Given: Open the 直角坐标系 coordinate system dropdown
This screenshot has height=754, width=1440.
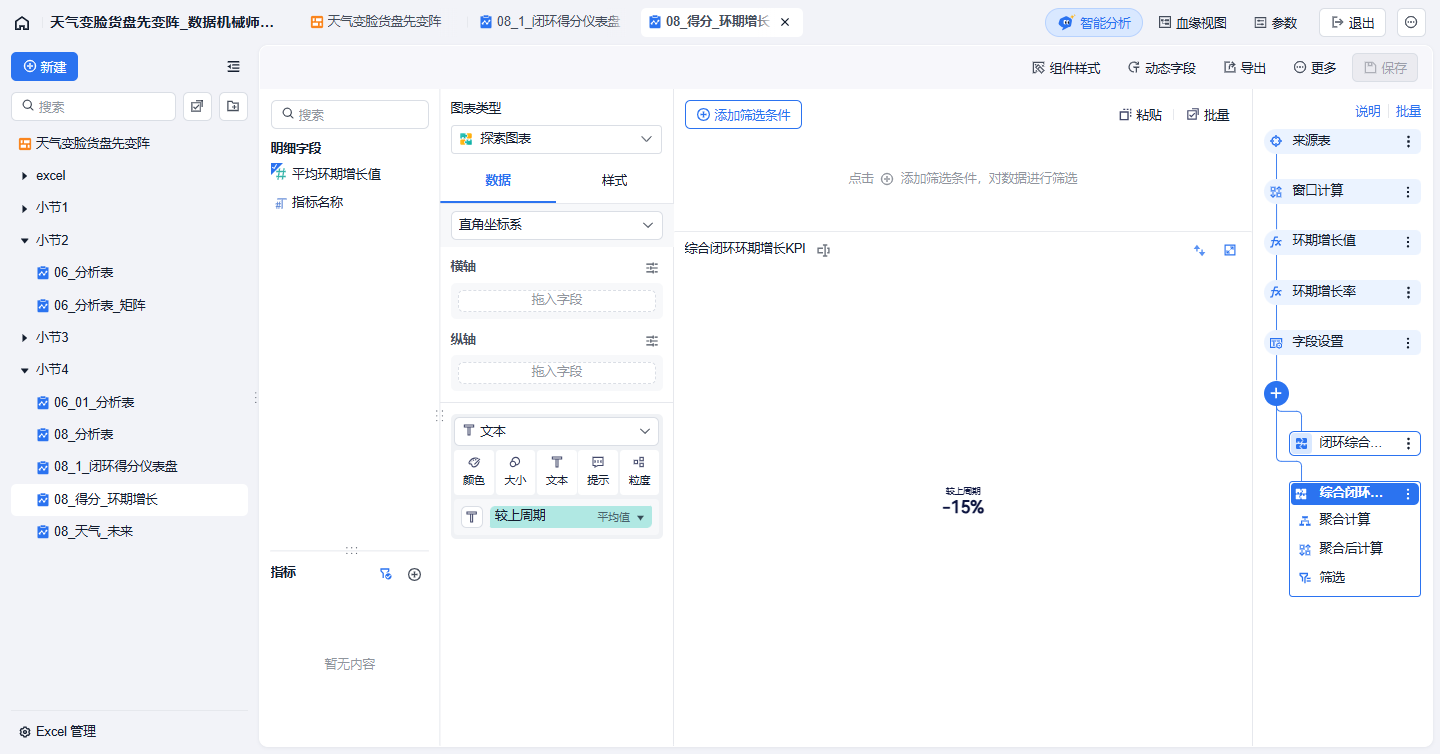Looking at the screenshot, I should pyautogui.click(x=556, y=225).
